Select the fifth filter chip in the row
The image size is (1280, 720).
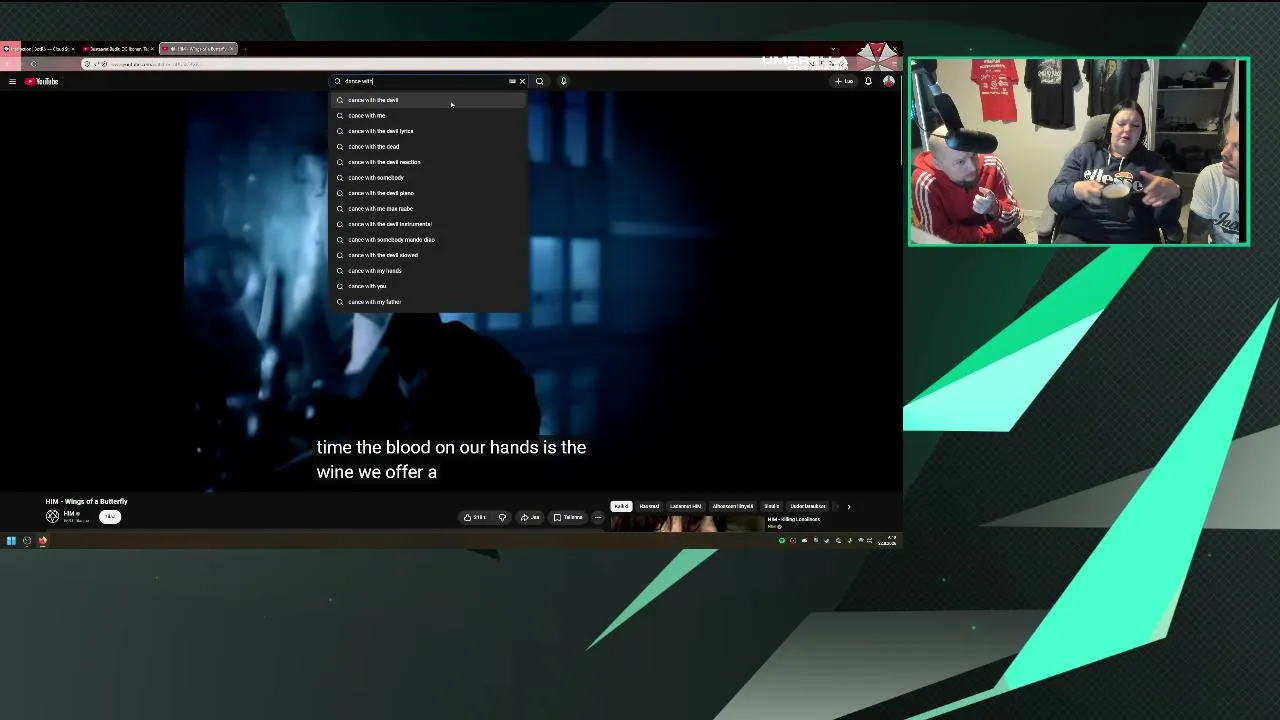(772, 506)
